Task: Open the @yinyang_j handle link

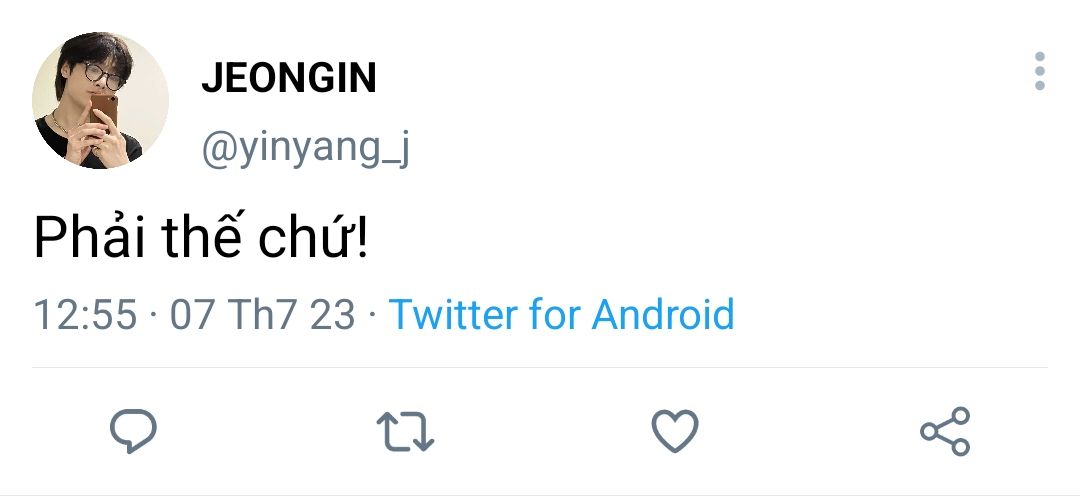Action: click(306, 149)
